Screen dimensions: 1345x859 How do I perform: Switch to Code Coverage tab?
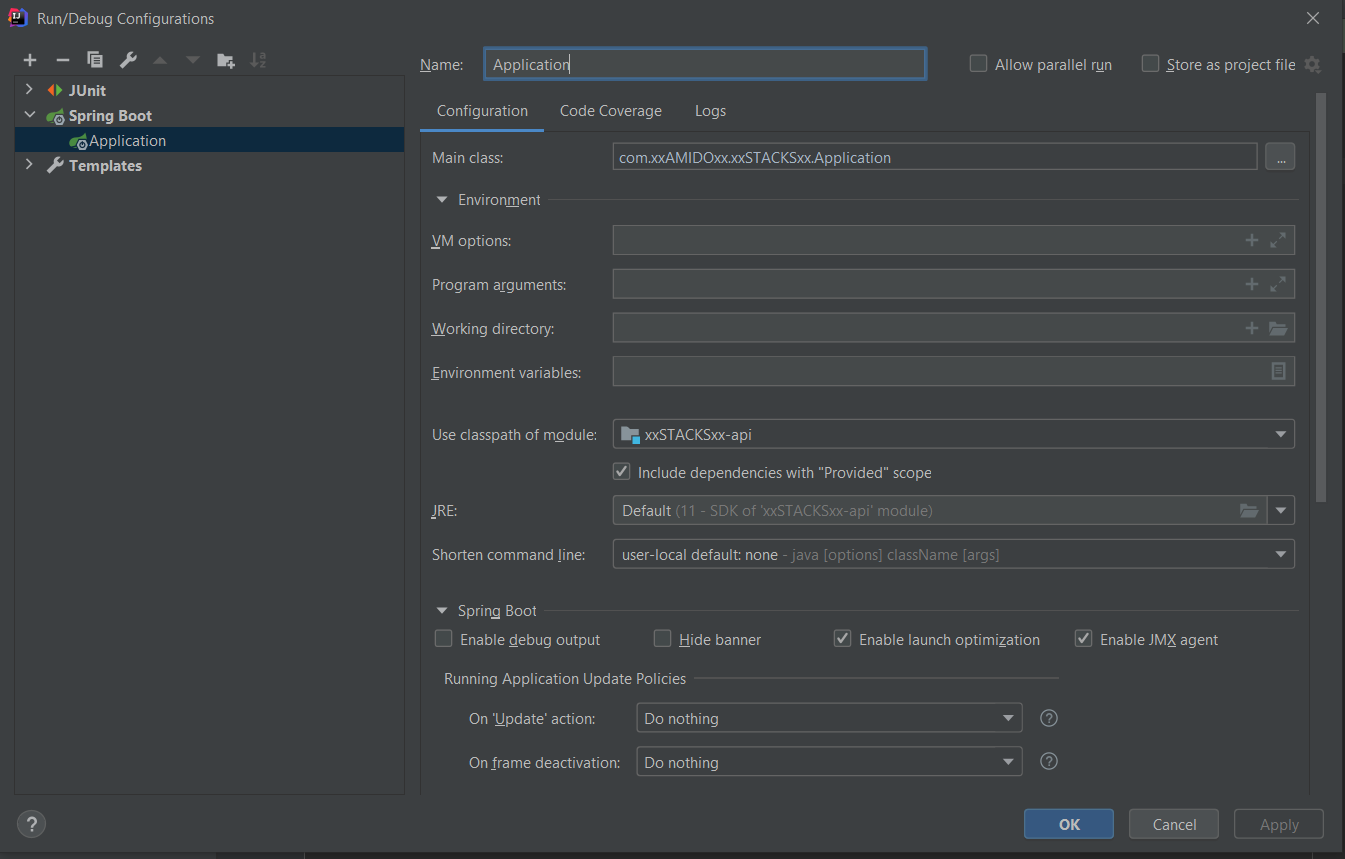tap(611, 111)
